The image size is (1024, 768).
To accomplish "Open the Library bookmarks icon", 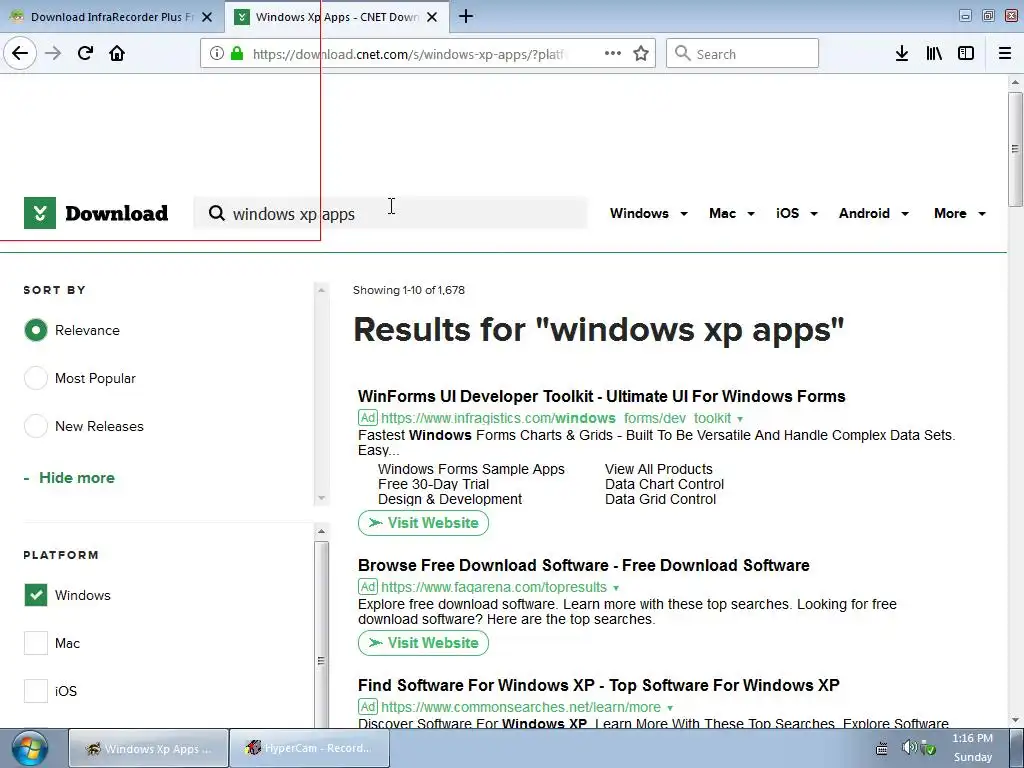I will [x=934, y=54].
